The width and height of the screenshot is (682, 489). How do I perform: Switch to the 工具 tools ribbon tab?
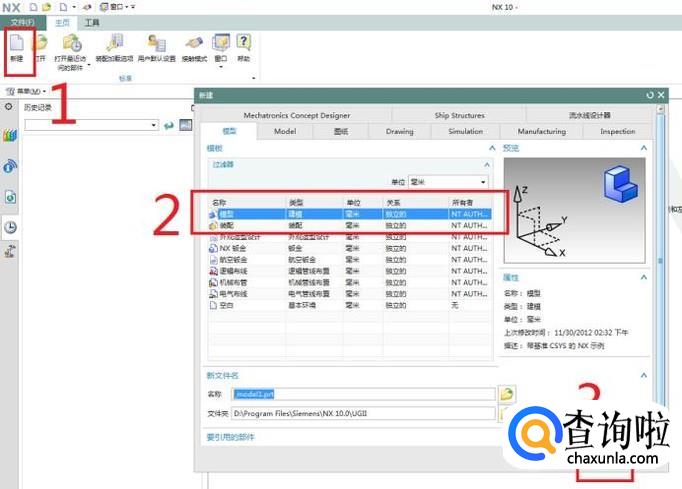(x=92, y=23)
